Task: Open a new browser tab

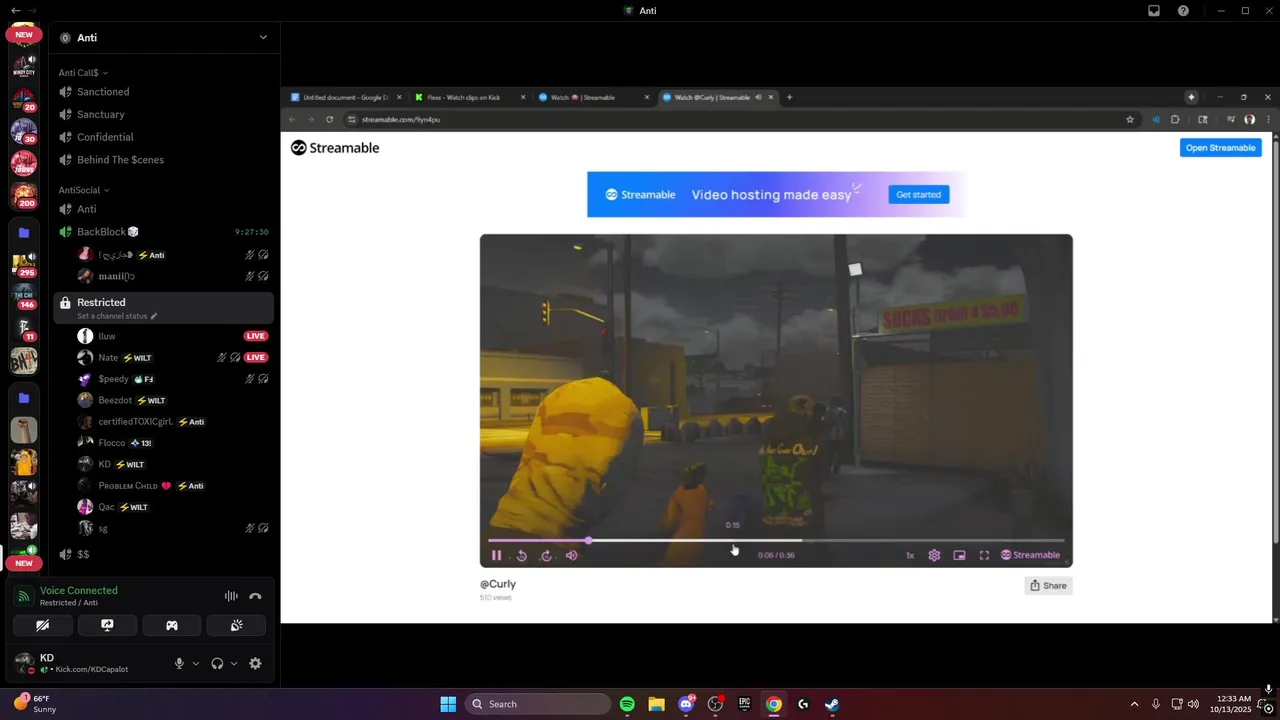Action: tap(789, 97)
